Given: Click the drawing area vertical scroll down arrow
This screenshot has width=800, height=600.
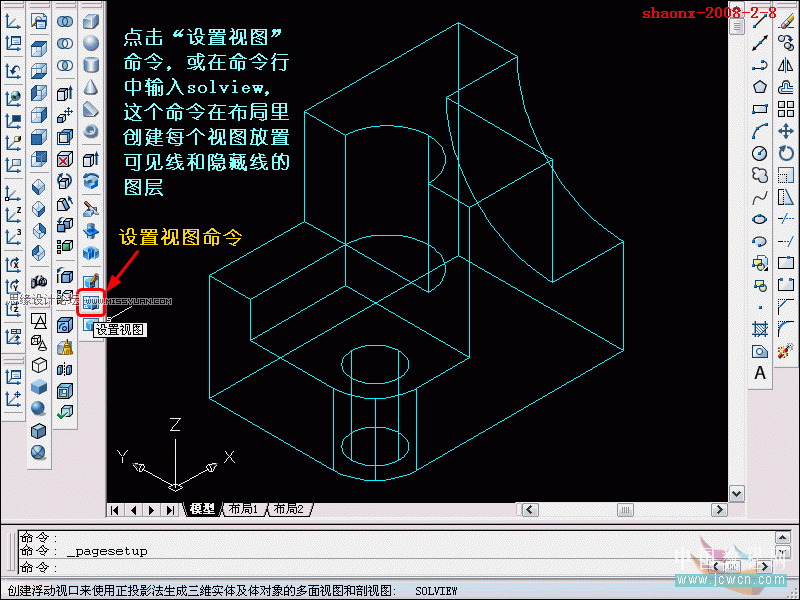Looking at the screenshot, I should click(x=737, y=493).
